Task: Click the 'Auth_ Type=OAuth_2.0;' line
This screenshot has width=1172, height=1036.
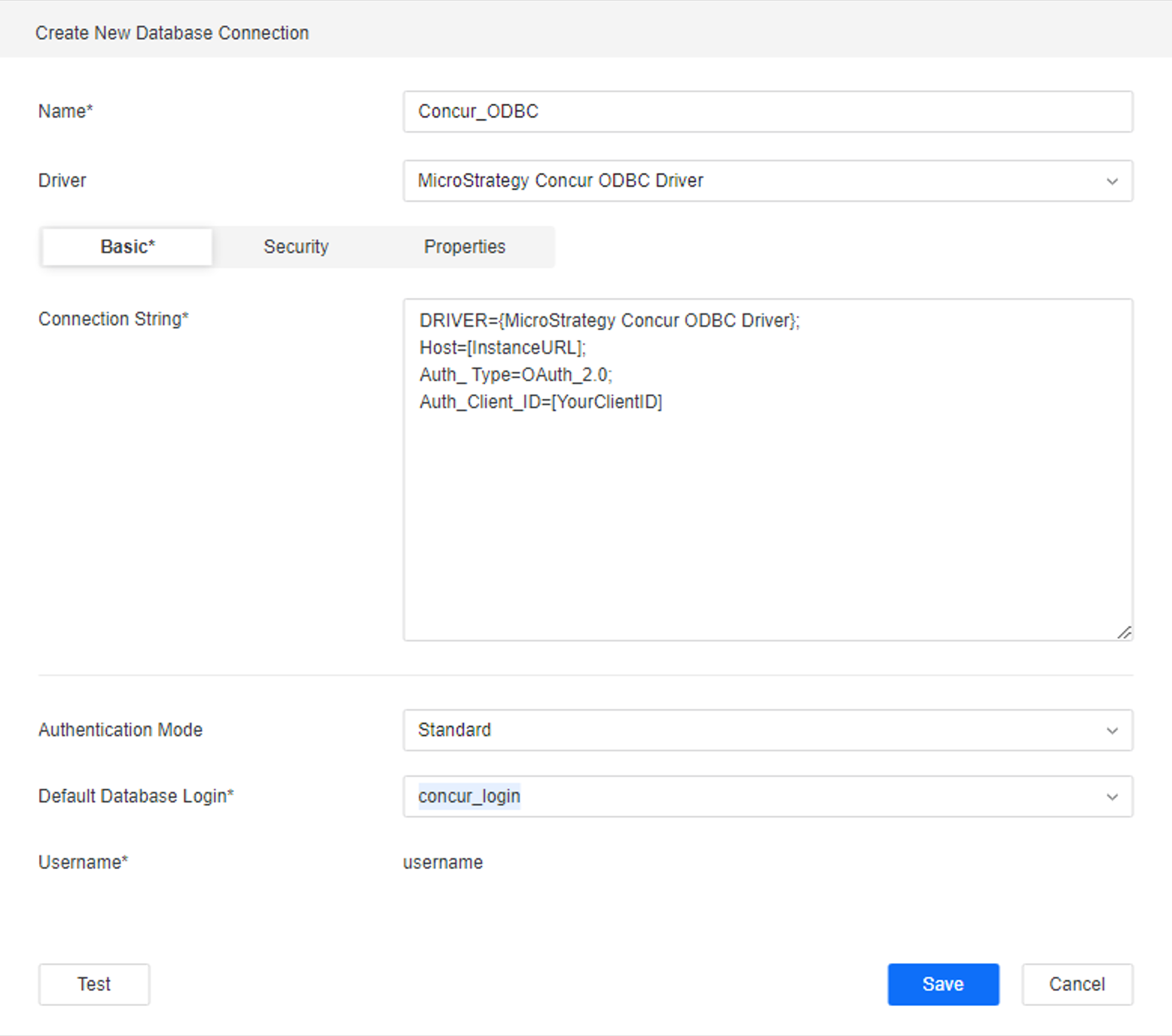Action: point(516,375)
